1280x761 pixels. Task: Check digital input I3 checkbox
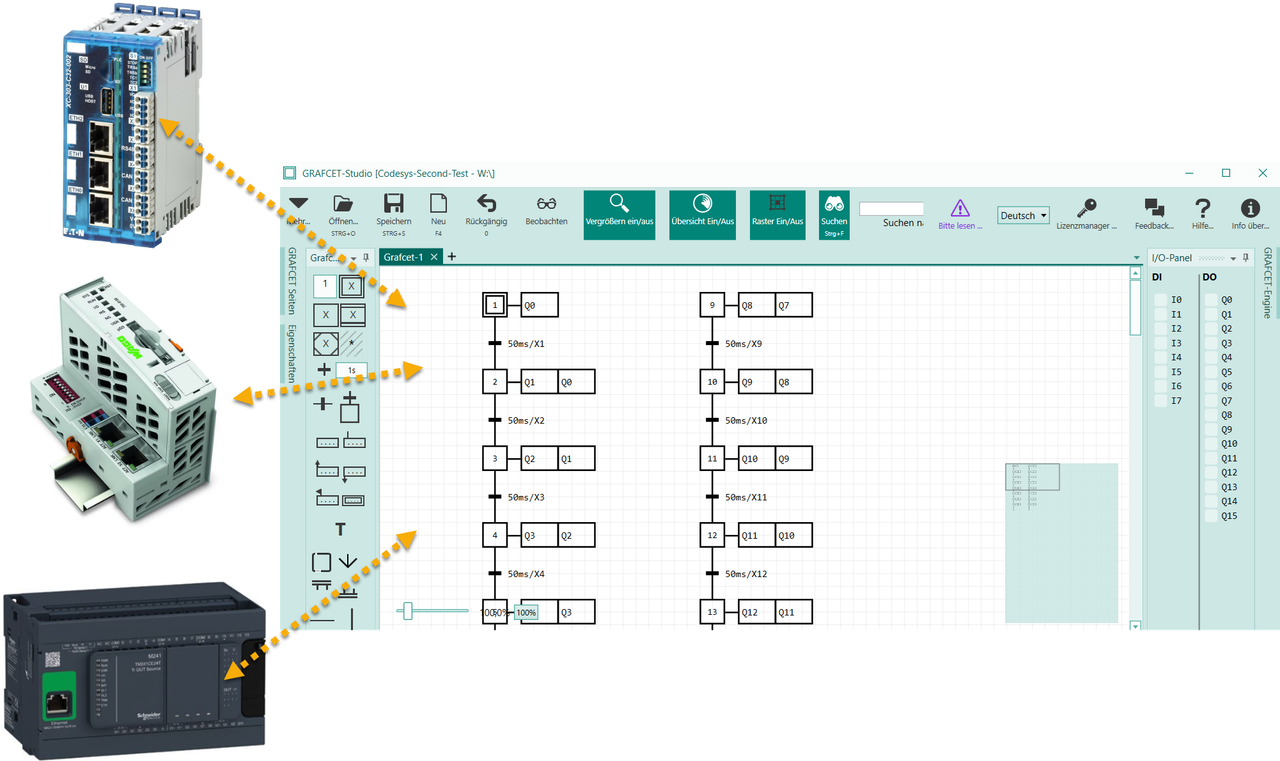(1160, 343)
